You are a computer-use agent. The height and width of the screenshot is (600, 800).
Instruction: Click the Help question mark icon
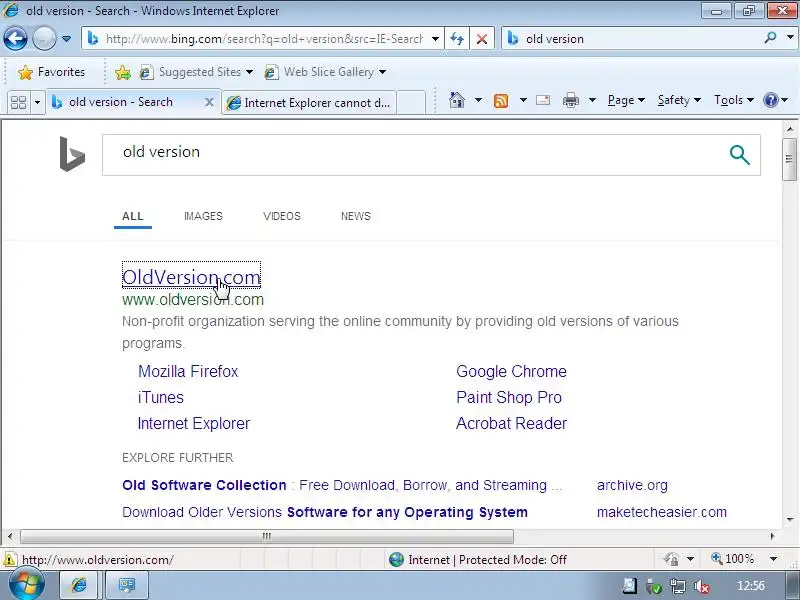point(771,100)
